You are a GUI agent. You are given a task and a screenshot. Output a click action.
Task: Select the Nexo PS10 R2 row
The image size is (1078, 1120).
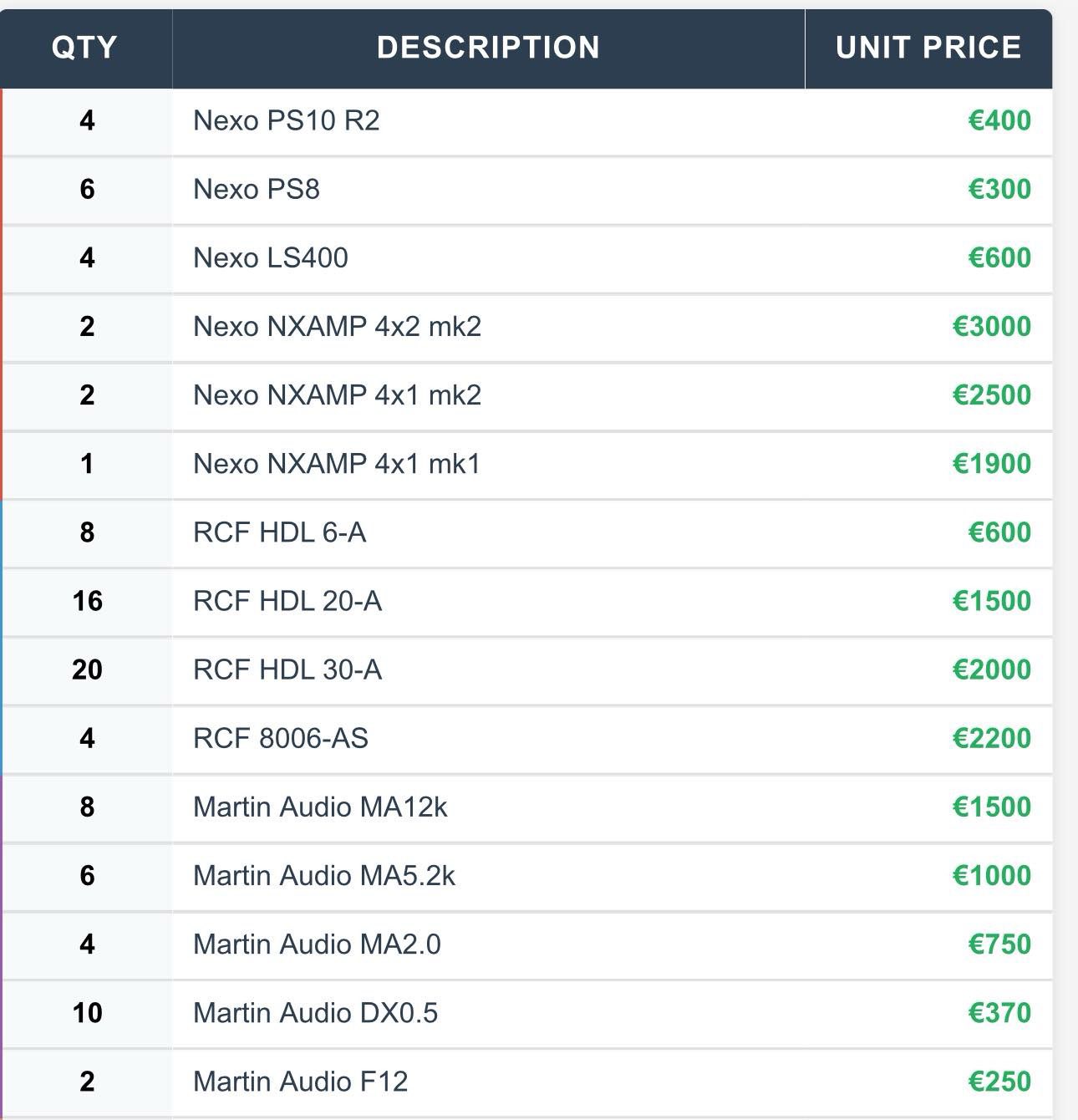287,120
